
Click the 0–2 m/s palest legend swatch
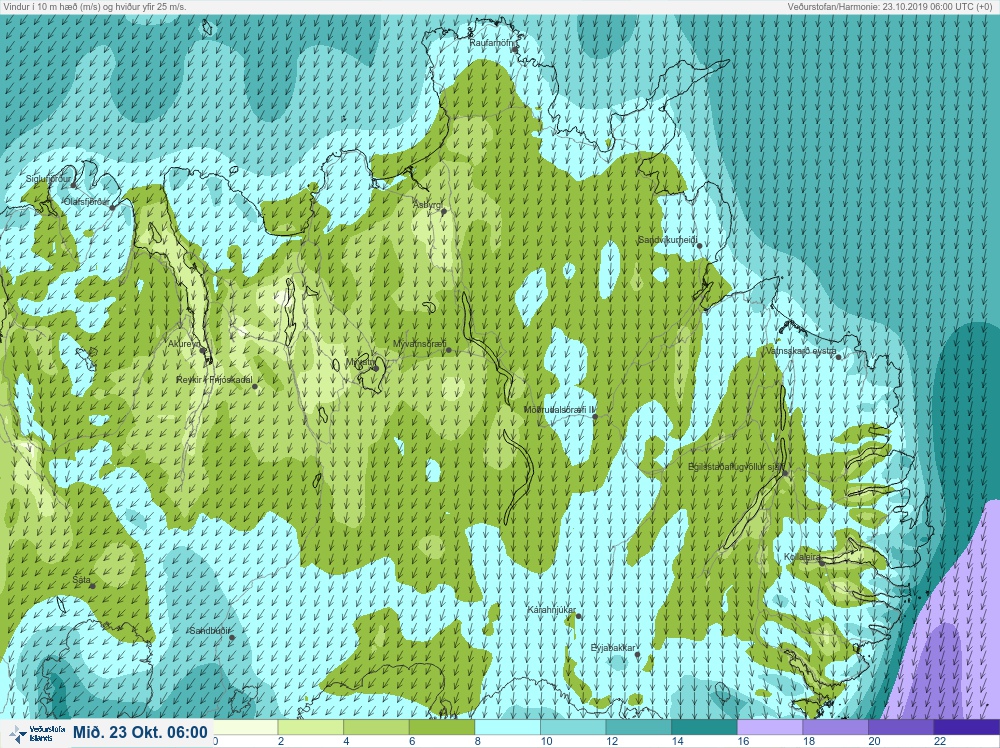point(246,727)
